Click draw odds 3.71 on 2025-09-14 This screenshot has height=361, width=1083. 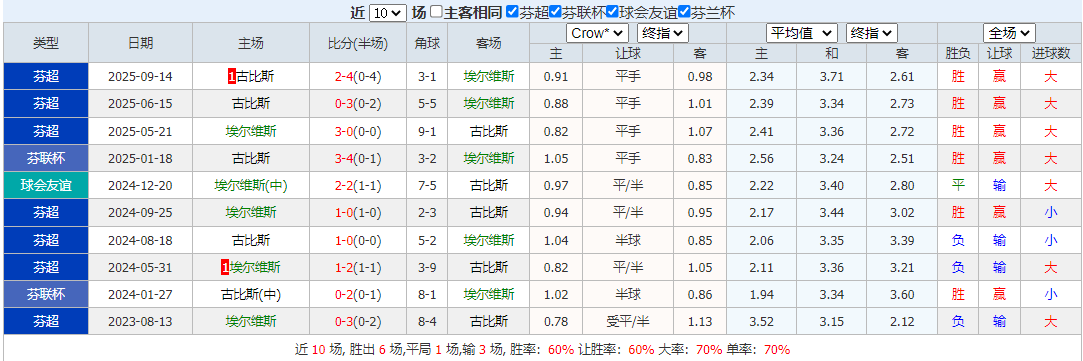832,77
